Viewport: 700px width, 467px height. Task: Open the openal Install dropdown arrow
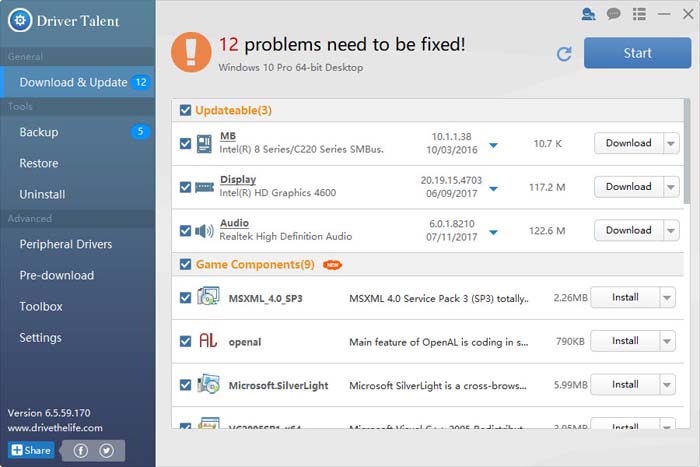click(667, 341)
